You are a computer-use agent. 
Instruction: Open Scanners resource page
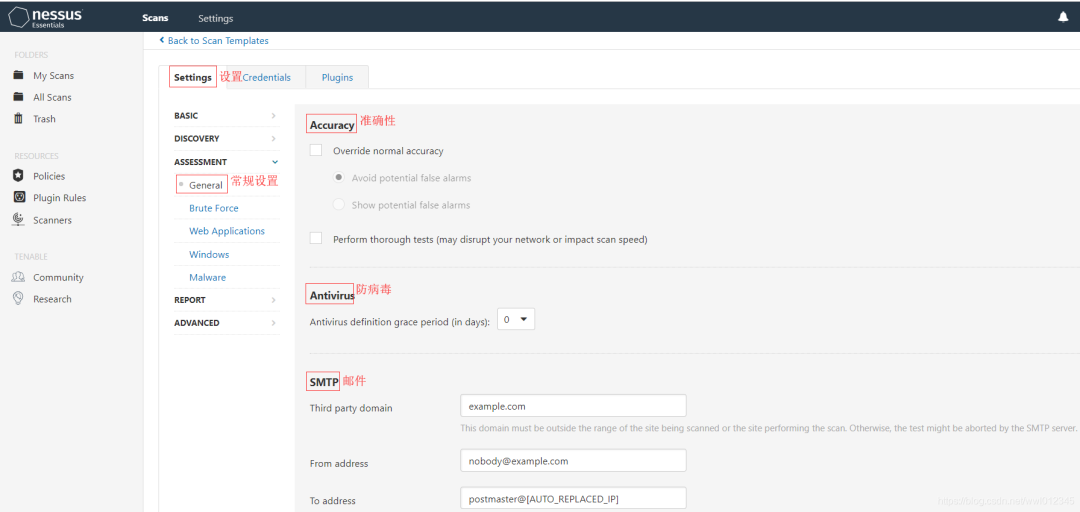click(52, 220)
